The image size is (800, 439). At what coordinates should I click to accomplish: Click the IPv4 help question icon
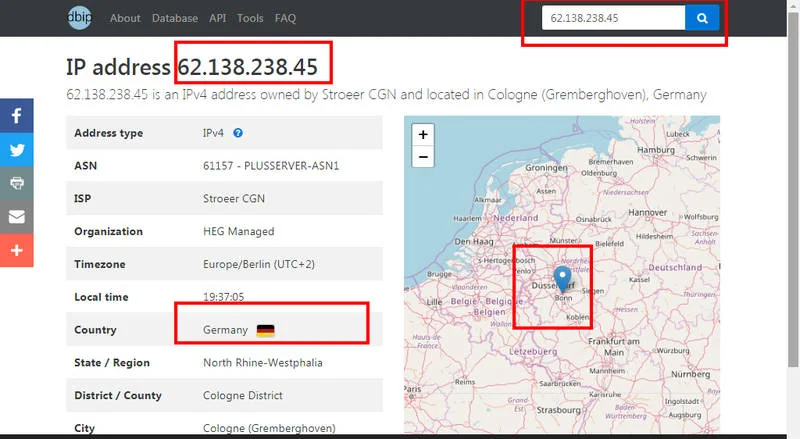[239, 133]
